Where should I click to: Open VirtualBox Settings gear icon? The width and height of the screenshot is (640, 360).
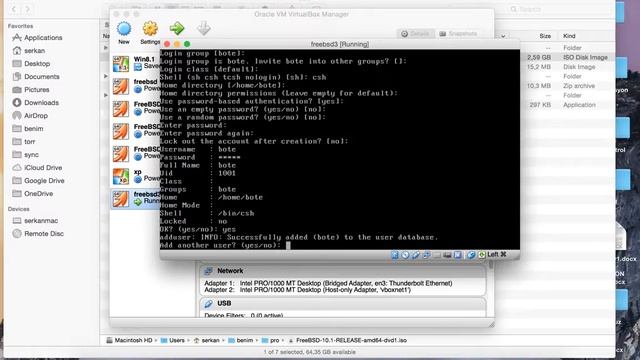[x=150, y=29]
